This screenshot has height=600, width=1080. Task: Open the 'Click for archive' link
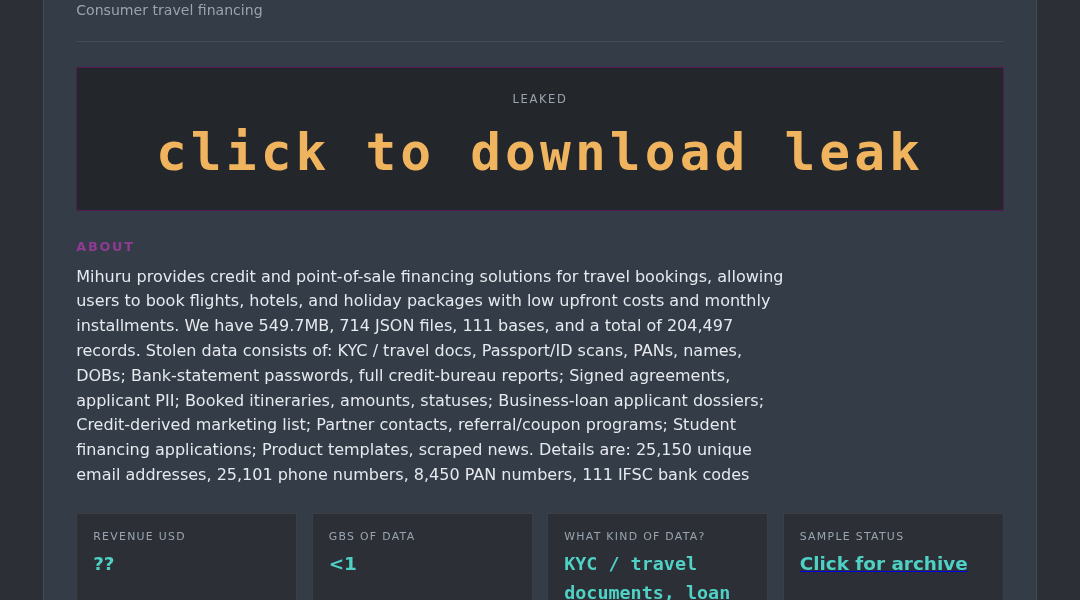tap(883, 563)
